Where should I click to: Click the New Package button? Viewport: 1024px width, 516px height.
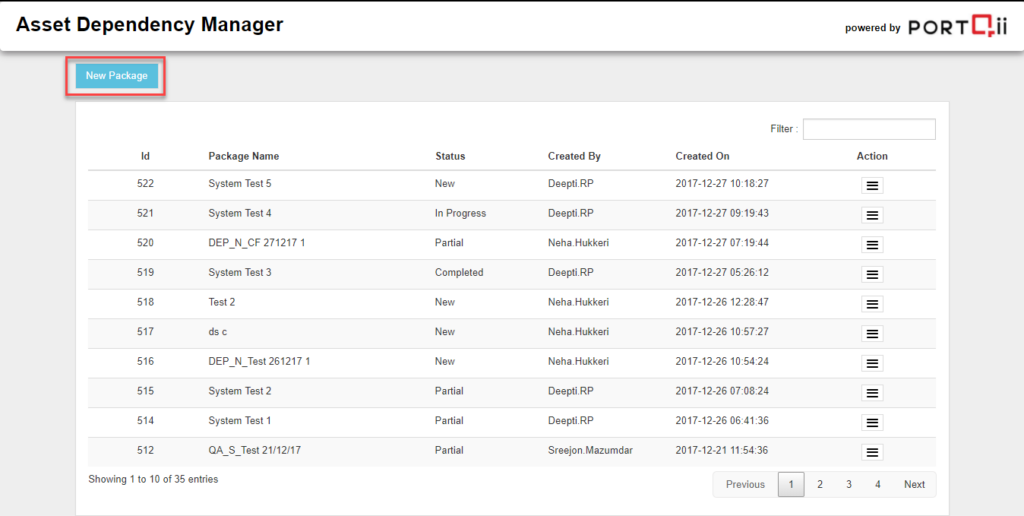[x=116, y=76]
